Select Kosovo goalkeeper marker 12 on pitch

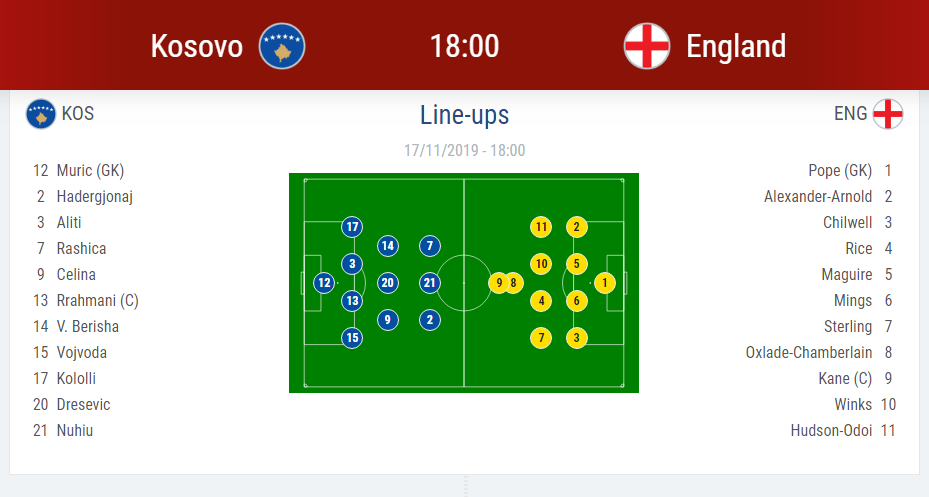[x=325, y=283]
